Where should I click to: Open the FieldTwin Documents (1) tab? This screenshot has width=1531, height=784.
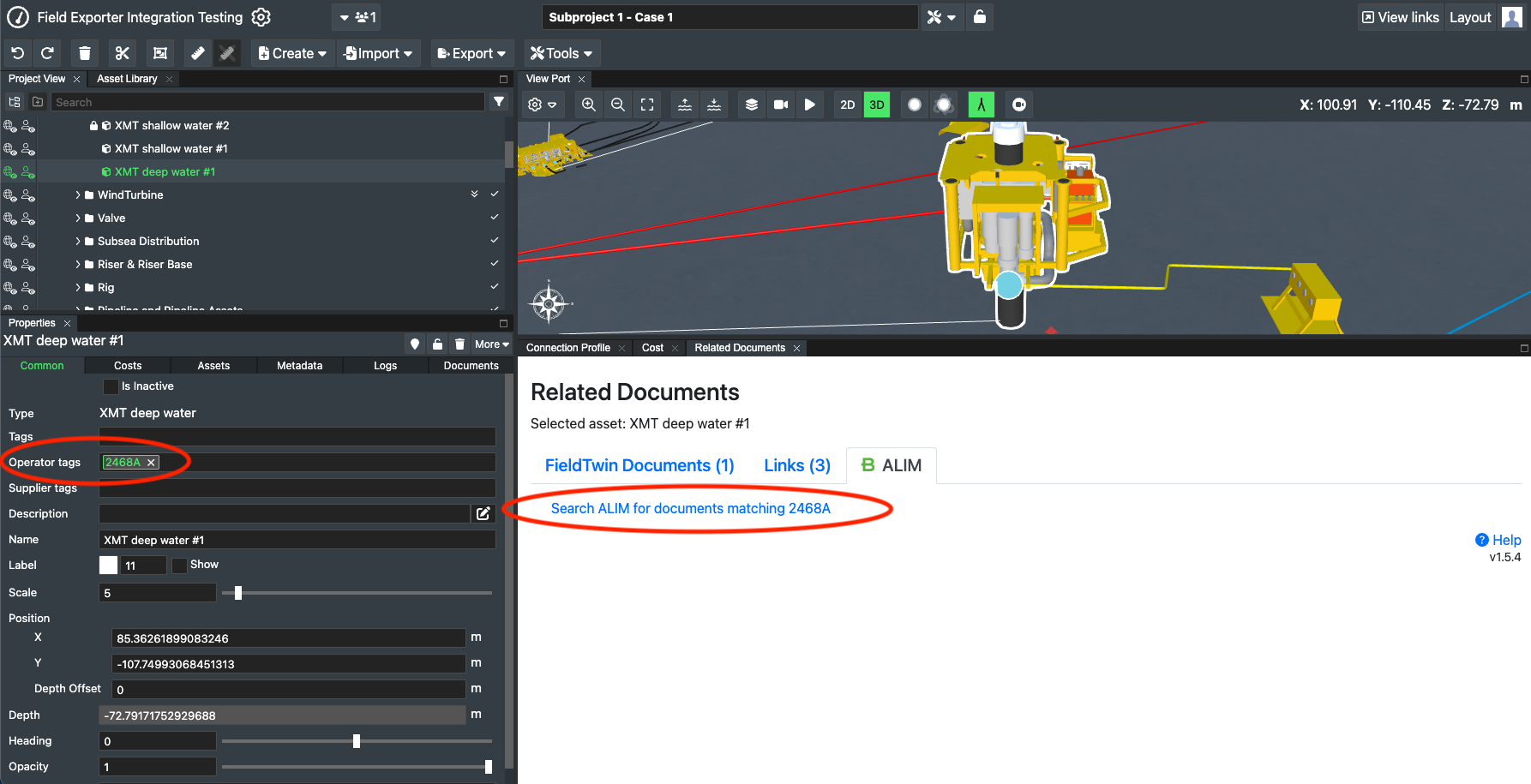[x=639, y=465]
